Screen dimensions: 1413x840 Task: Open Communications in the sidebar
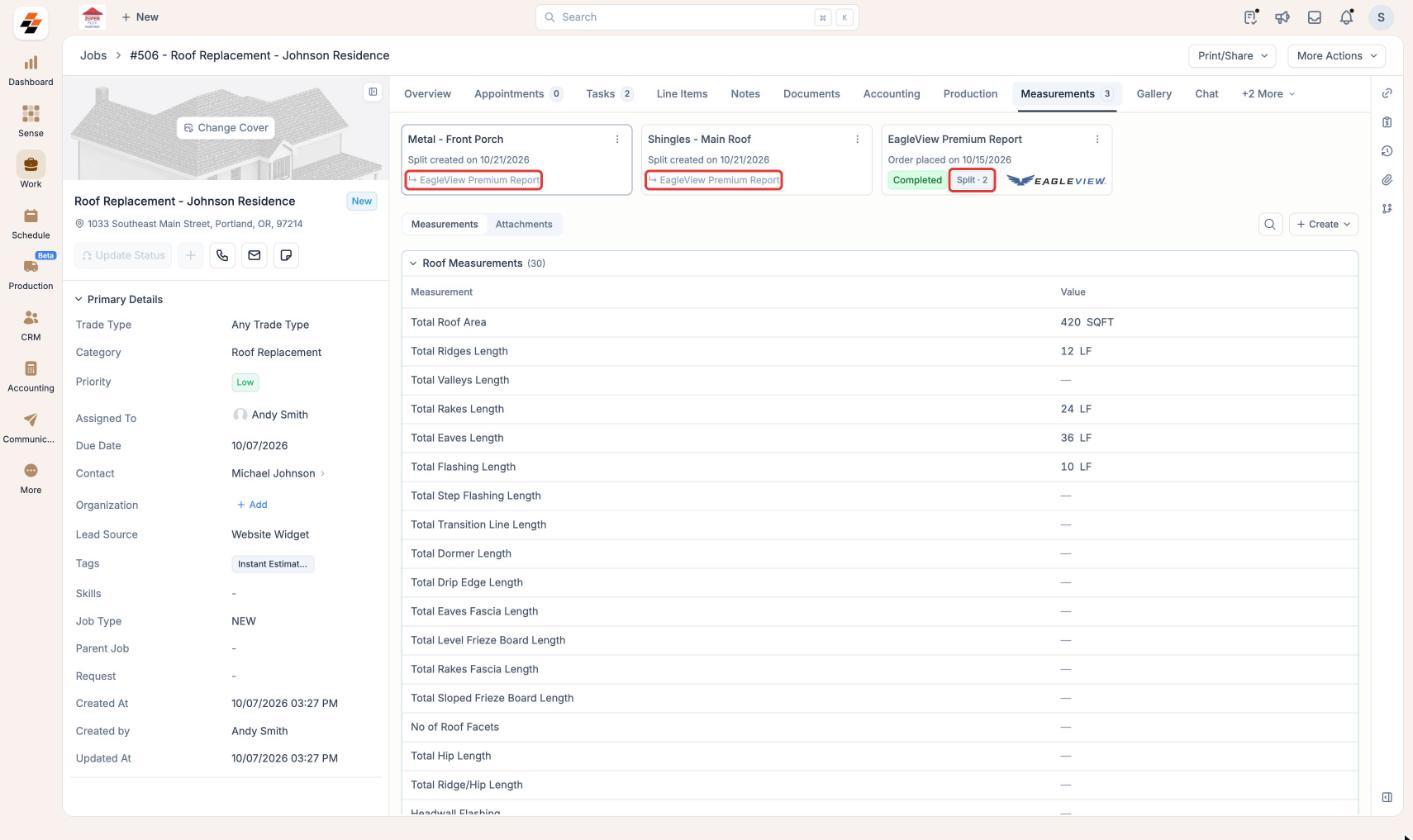30,427
